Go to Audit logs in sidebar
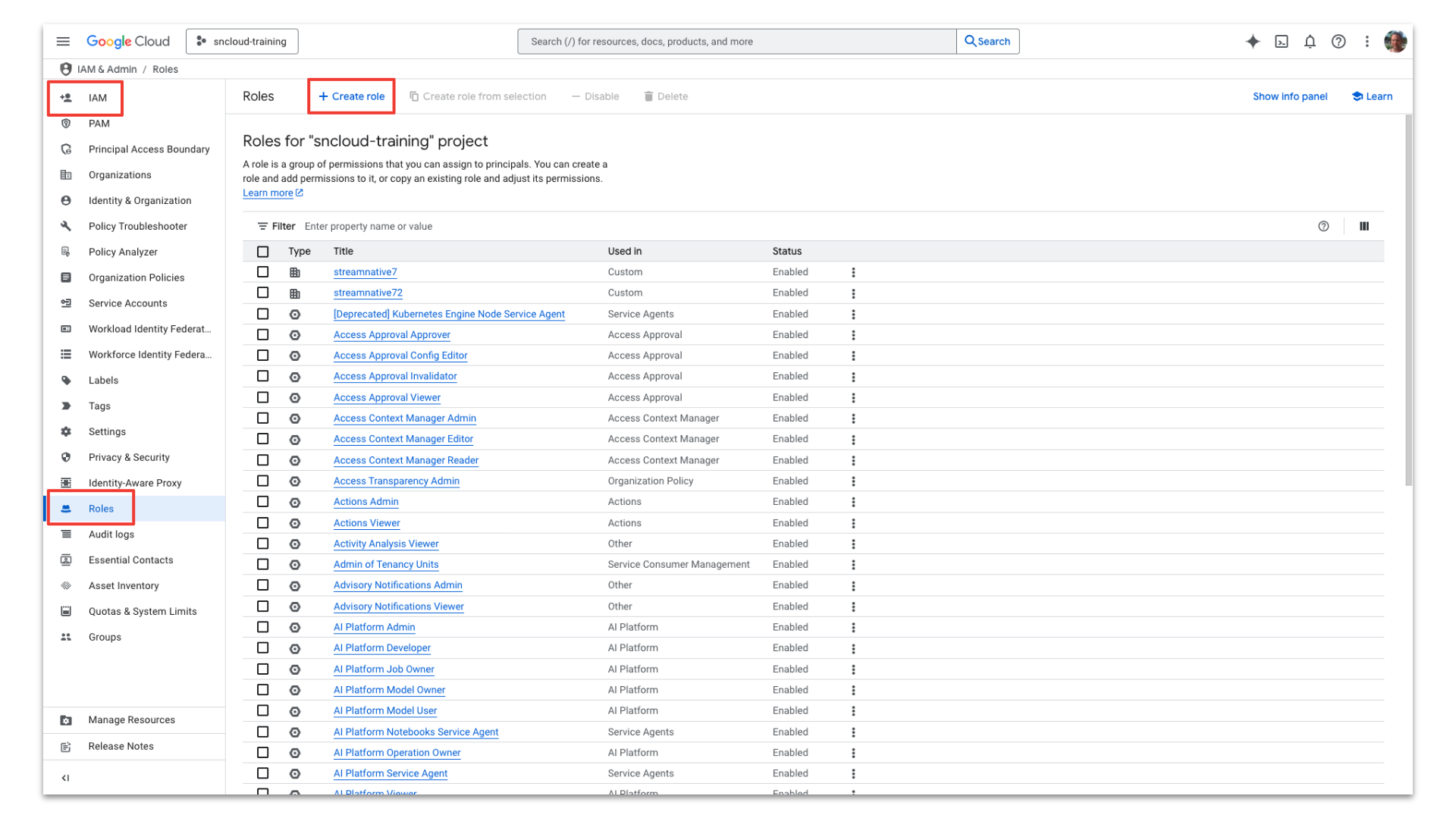 (x=111, y=534)
